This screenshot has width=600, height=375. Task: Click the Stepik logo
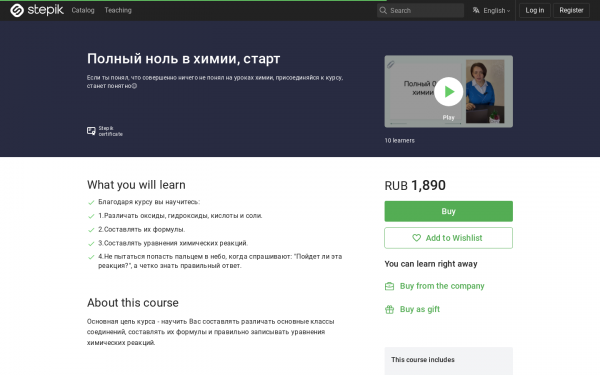pyautogui.click(x=37, y=10)
